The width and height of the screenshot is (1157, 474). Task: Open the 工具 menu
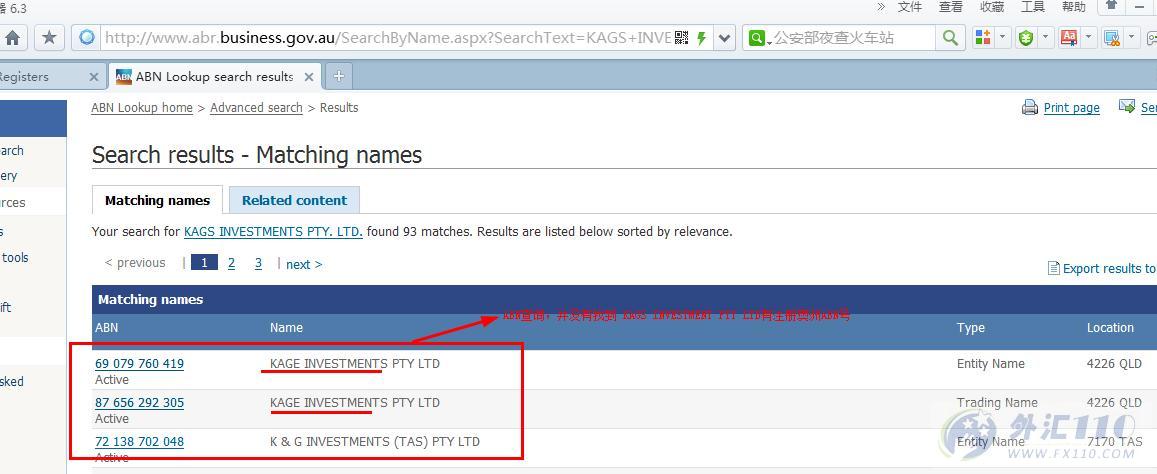[x=1033, y=7]
